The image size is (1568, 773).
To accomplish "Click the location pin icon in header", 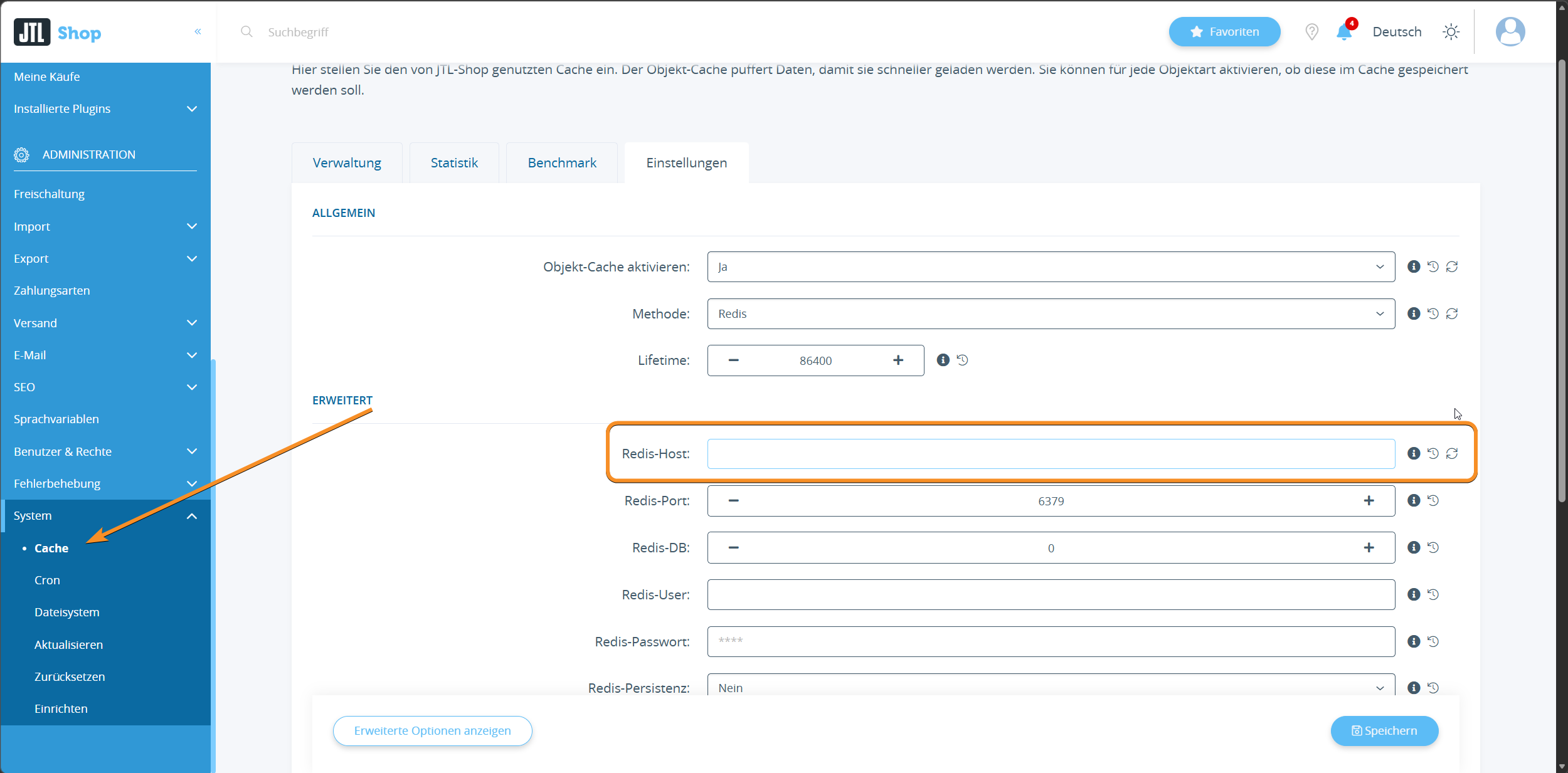I will pyautogui.click(x=1311, y=32).
